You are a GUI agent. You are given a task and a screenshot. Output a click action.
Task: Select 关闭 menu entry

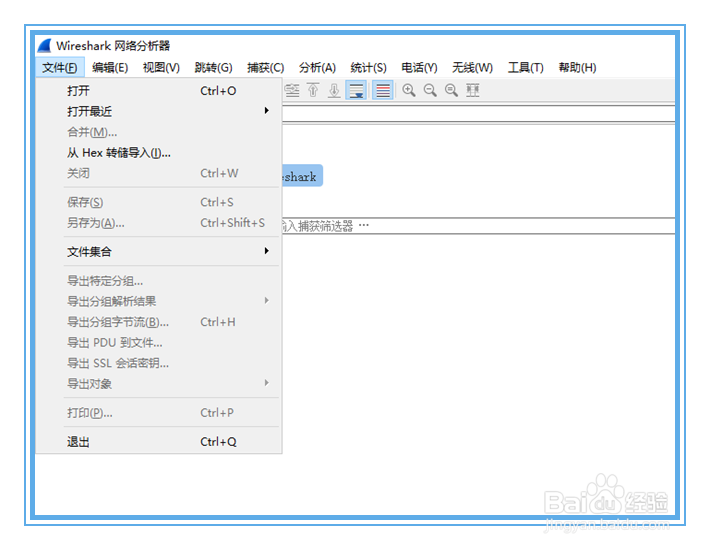click(159, 173)
